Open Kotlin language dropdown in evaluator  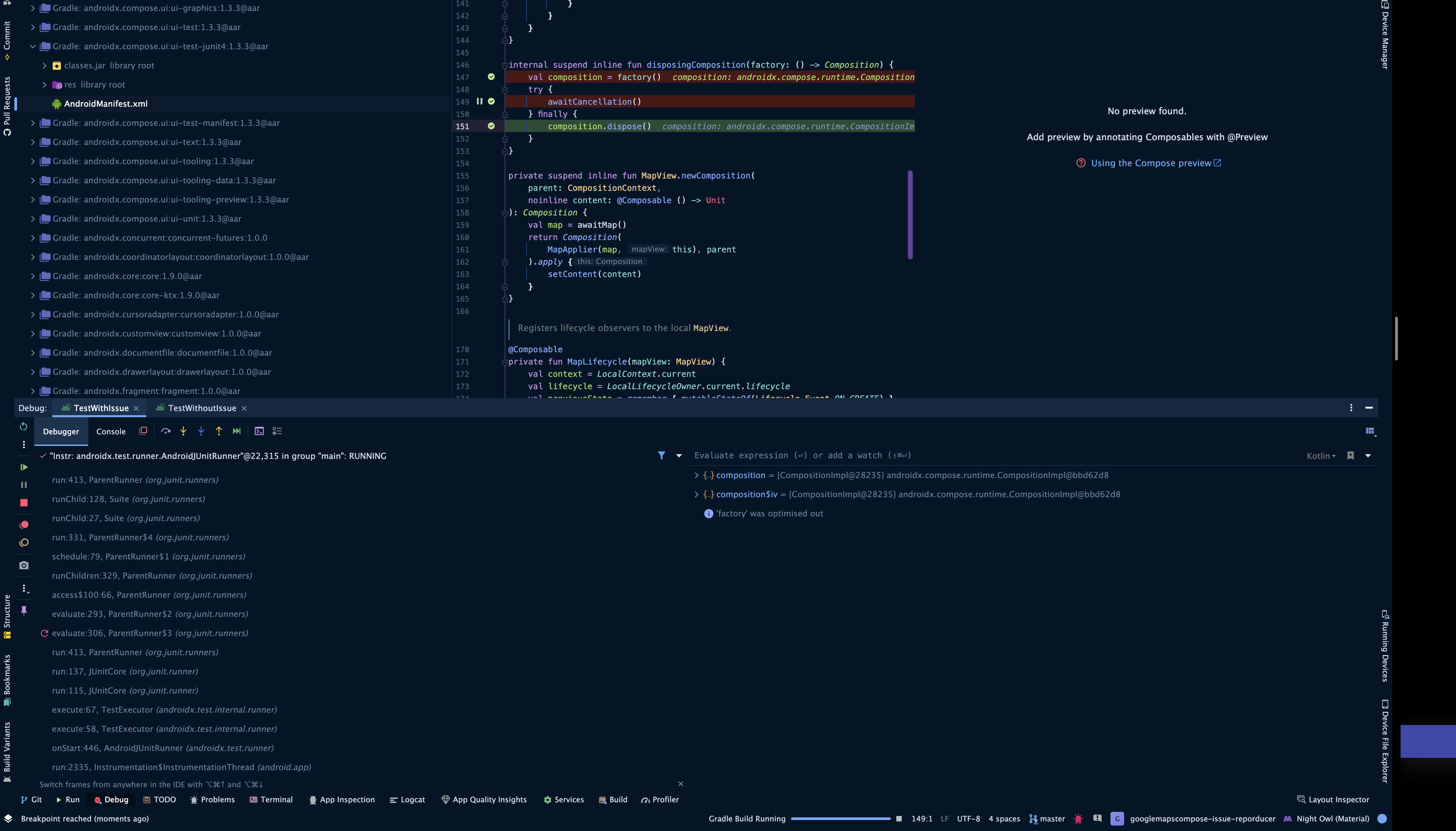(x=1321, y=456)
